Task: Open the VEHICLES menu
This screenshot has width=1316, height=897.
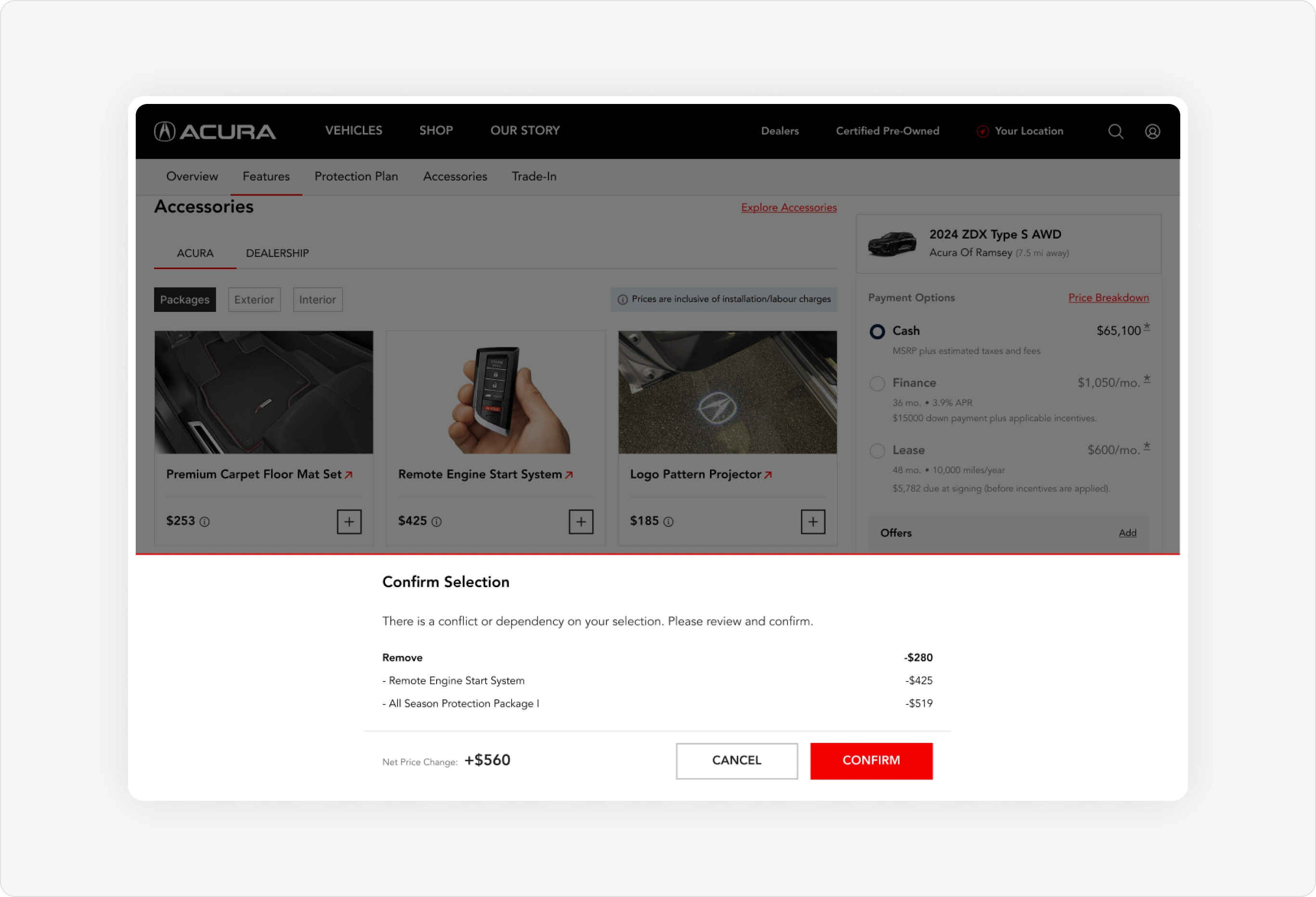Action: [354, 131]
